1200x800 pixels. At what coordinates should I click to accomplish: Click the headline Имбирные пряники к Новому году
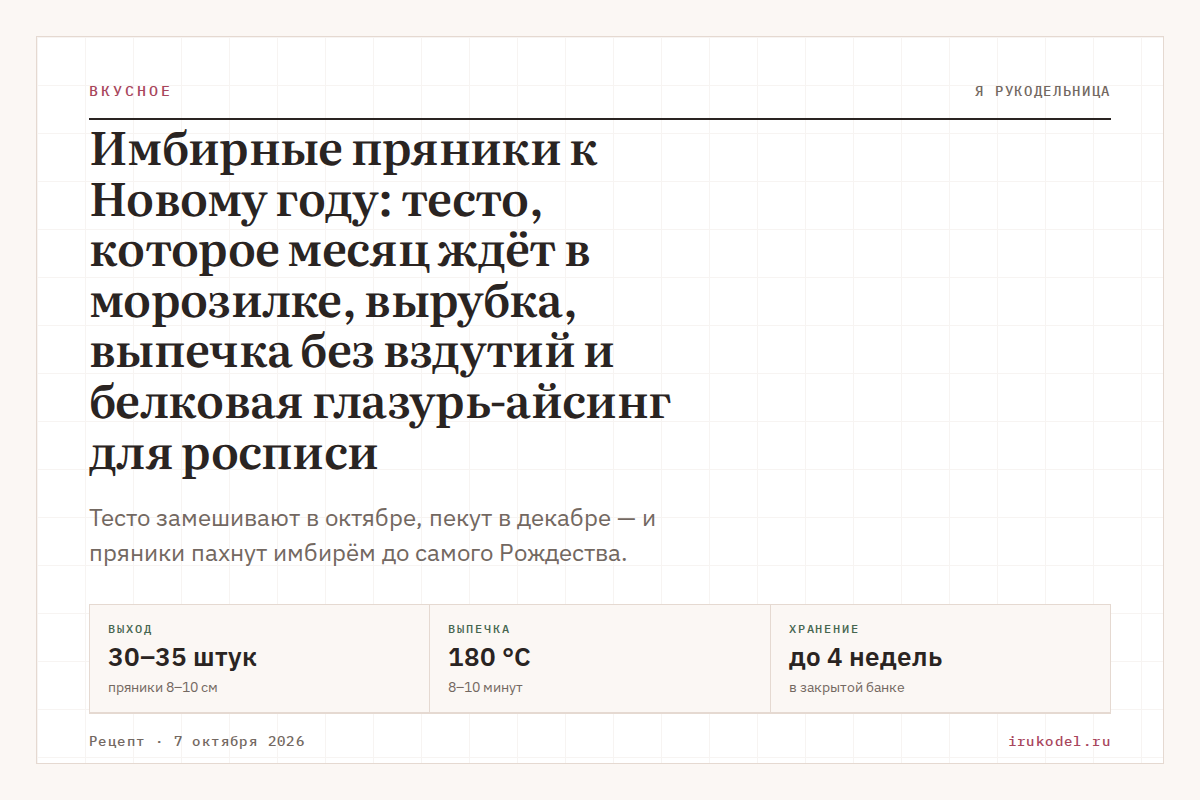point(380,303)
